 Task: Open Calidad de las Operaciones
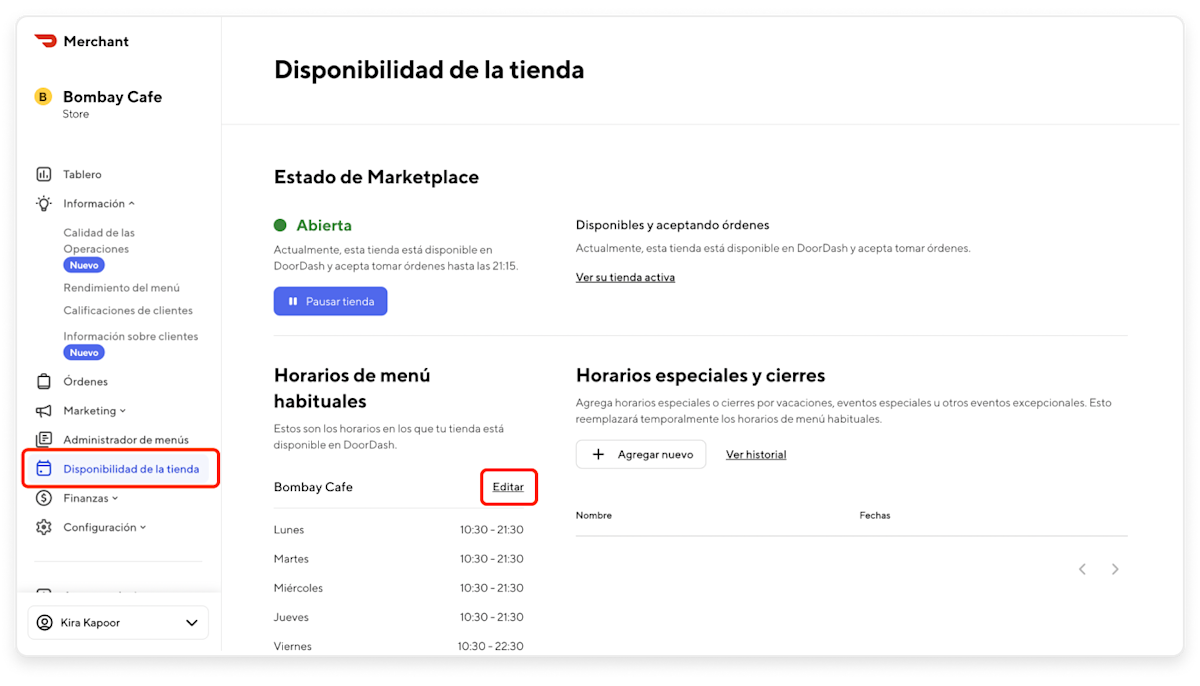pos(99,241)
